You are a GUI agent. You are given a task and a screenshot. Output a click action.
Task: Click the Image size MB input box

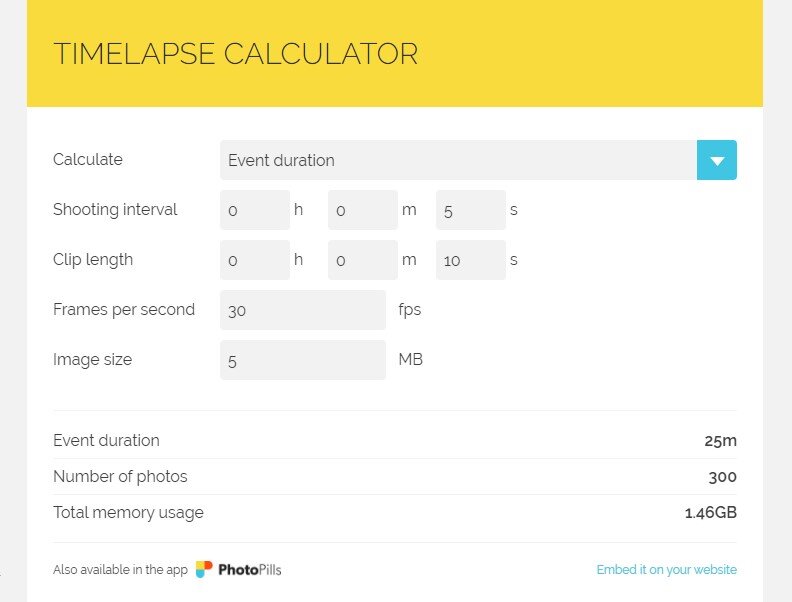pyautogui.click(x=302, y=360)
